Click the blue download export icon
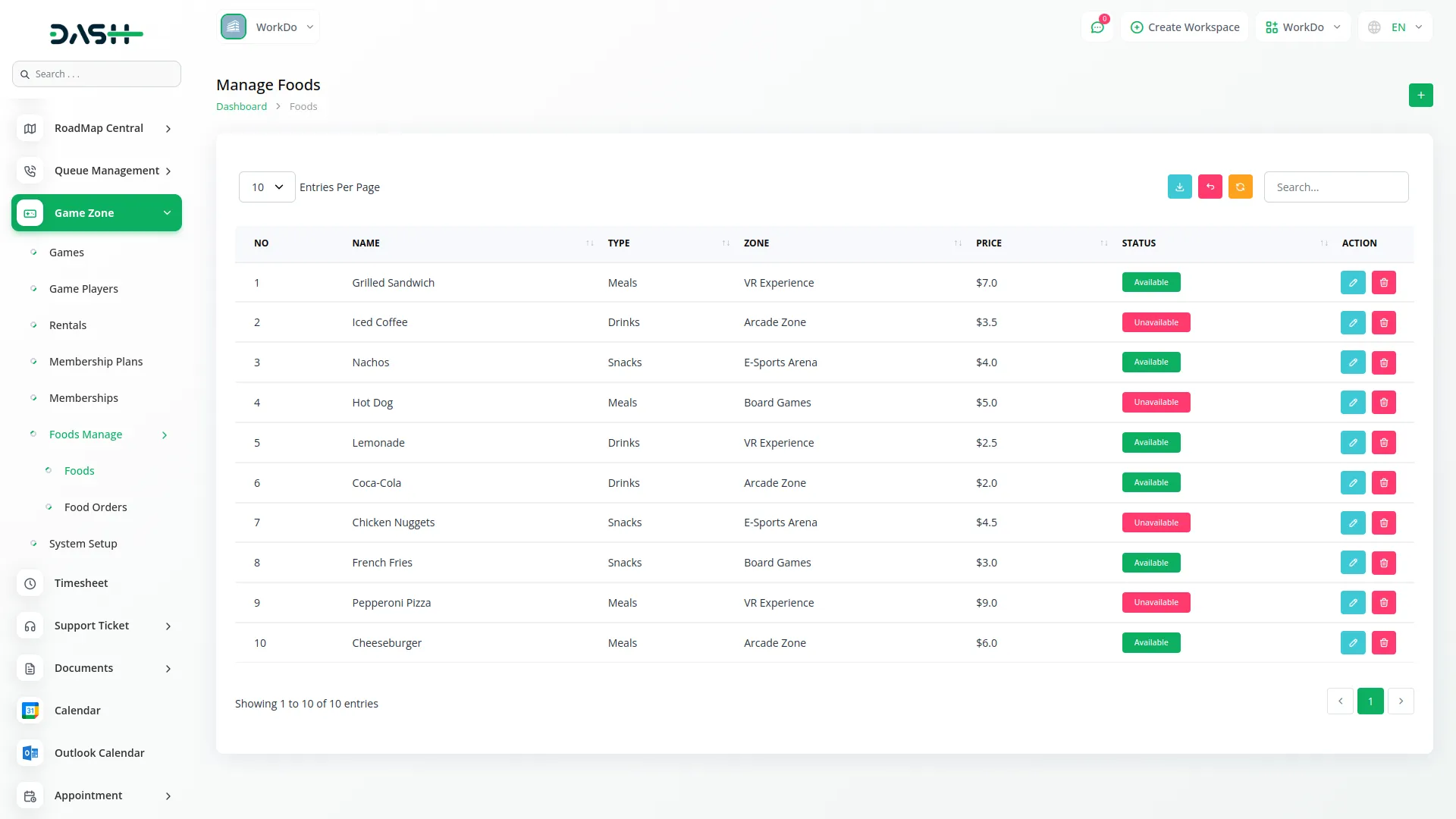 coord(1179,187)
